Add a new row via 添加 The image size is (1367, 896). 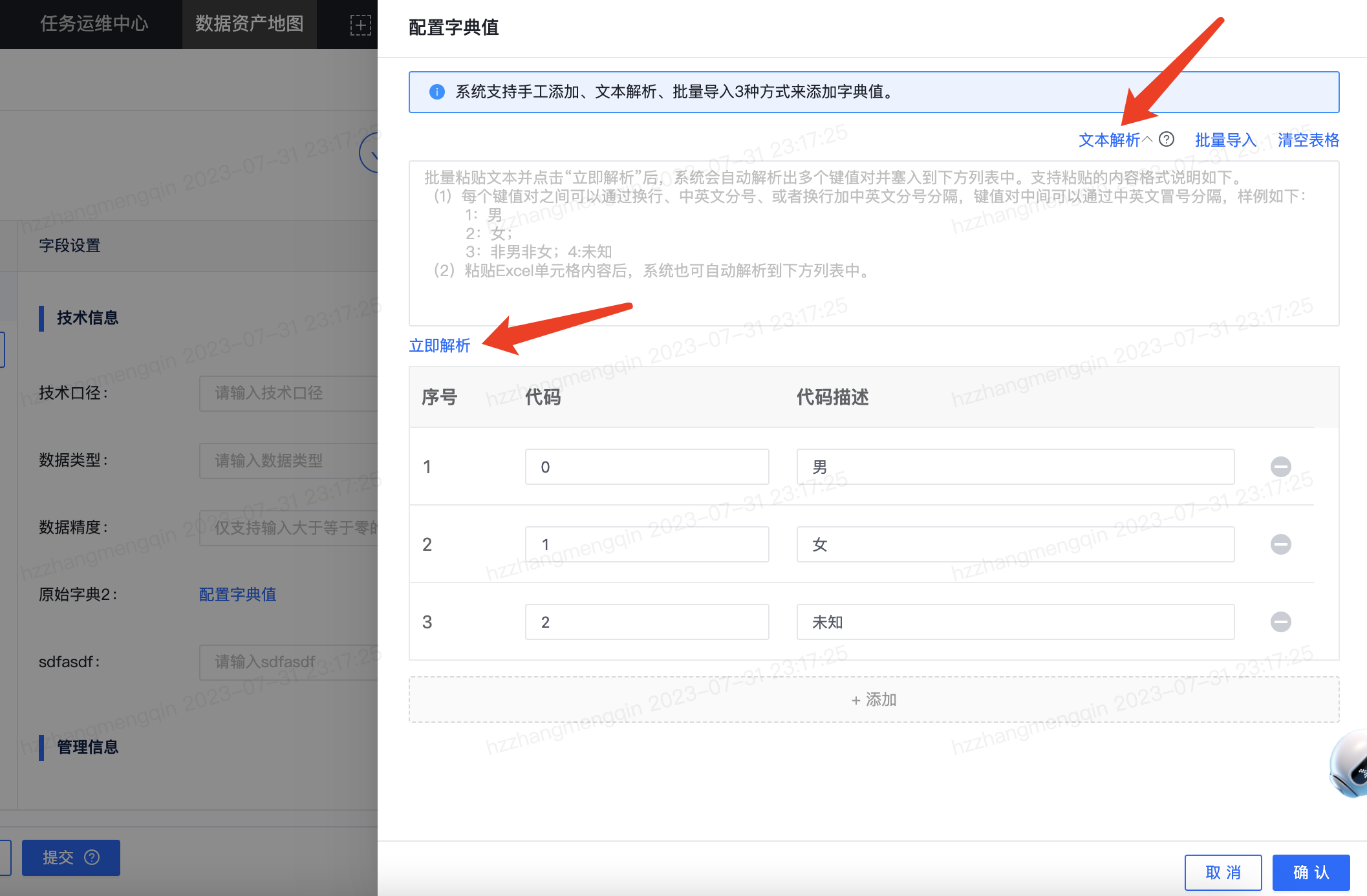[873, 699]
